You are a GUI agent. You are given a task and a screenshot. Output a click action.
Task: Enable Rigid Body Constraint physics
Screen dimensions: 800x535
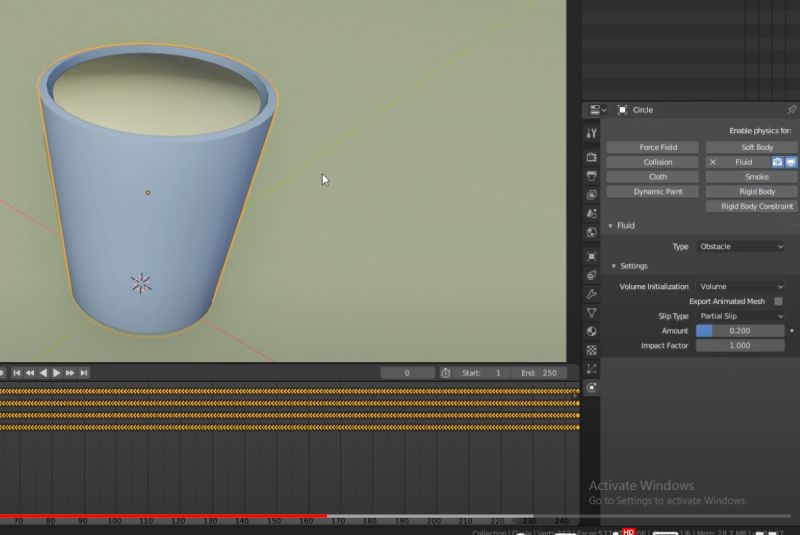[x=751, y=207]
